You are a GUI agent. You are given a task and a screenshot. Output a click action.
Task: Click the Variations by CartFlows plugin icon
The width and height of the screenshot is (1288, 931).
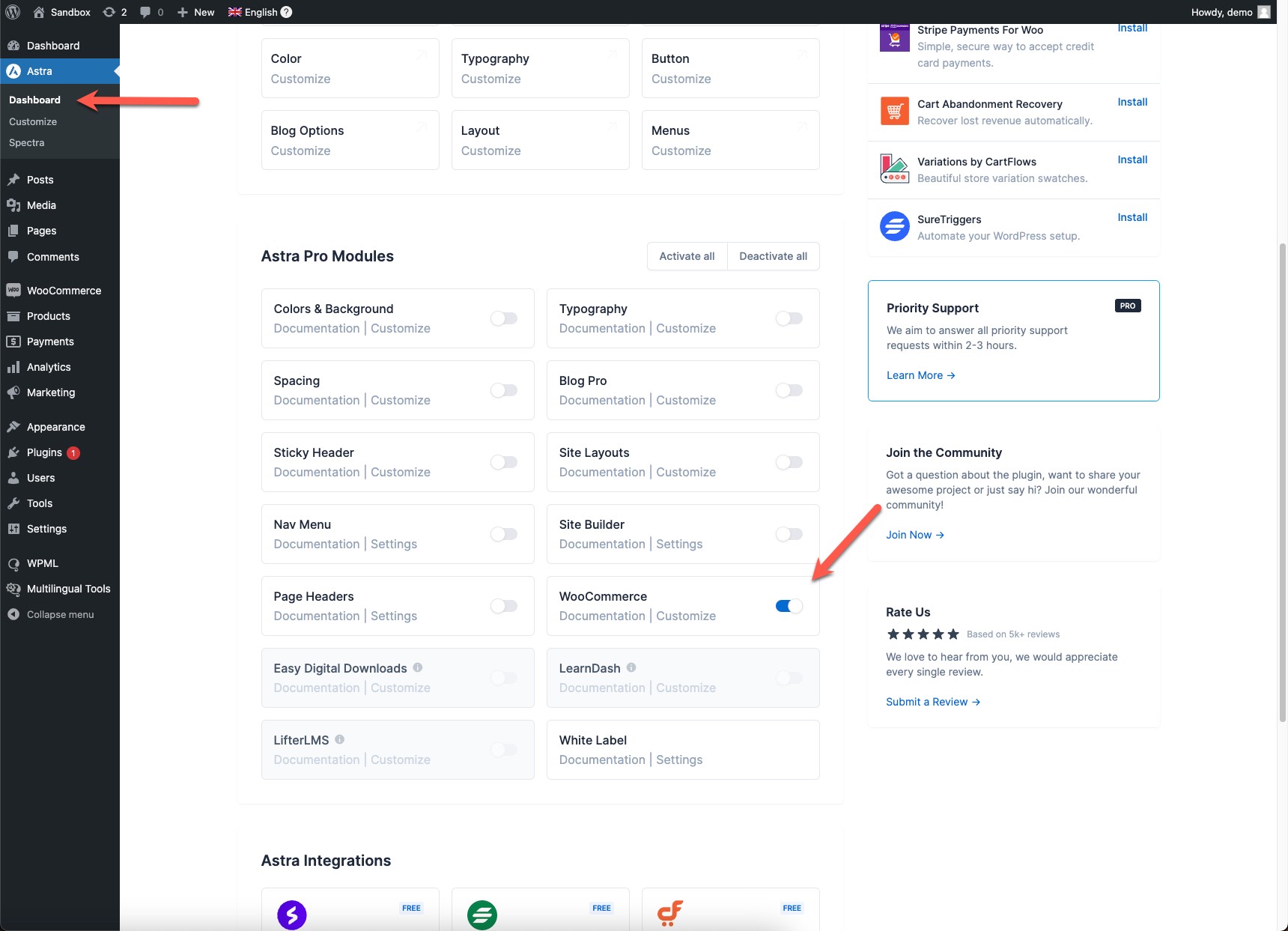tap(894, 169)
